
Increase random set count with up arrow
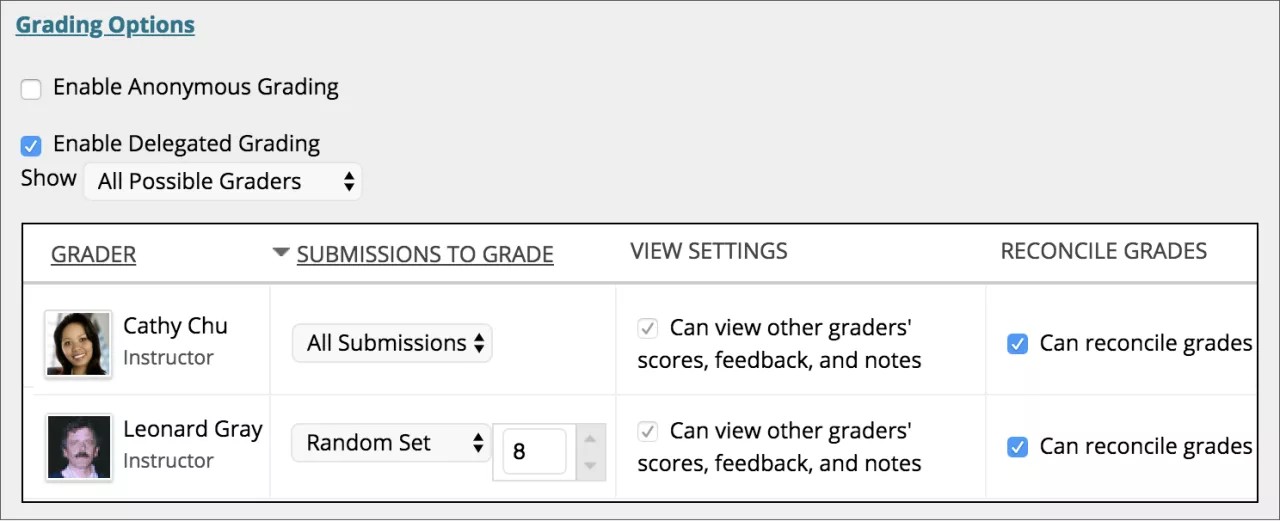[x=590, y=439]
